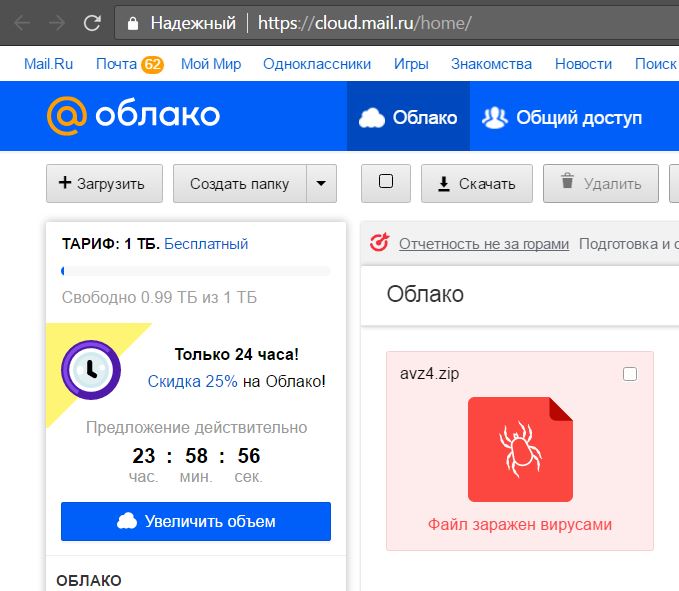The width and height of the screenshot is (679, 591).
Task: Open Почта inbox link
Action: pyautogui.click(x=116, y=64)
